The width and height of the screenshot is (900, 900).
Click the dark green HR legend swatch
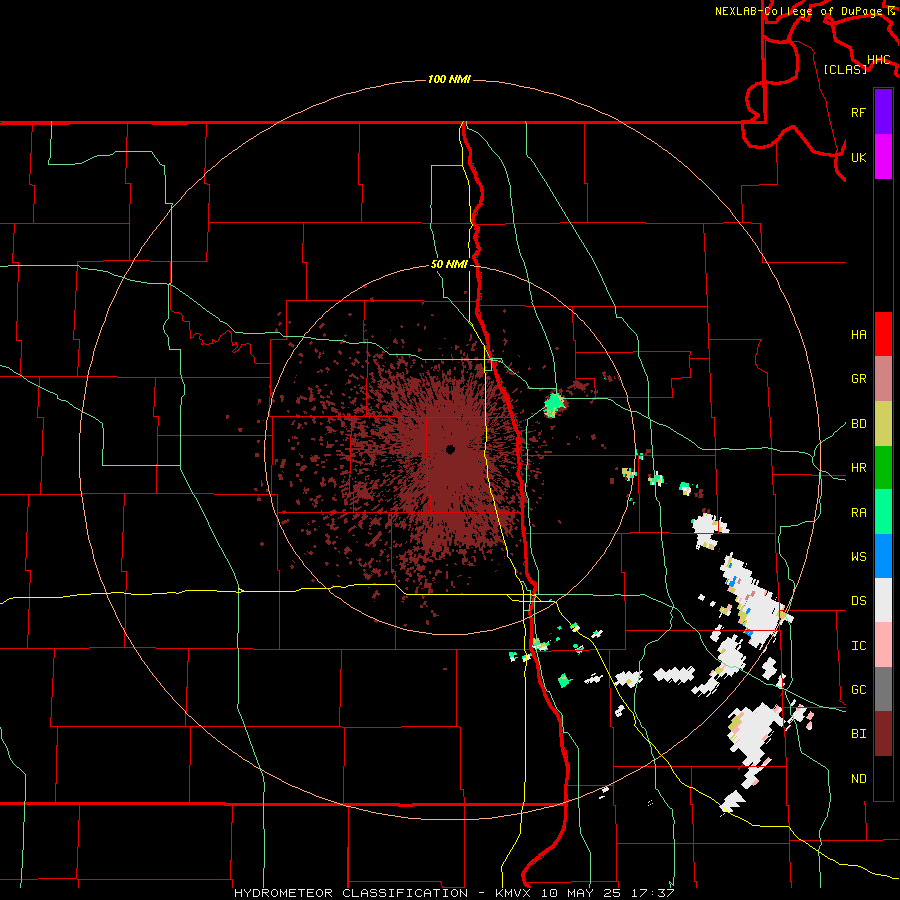(x=883, y=468)
